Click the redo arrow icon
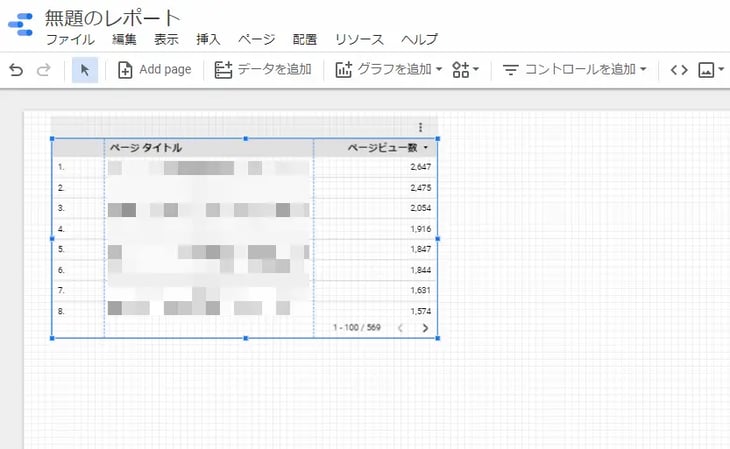The image size is (730, 449). click(x=43, y=70)
